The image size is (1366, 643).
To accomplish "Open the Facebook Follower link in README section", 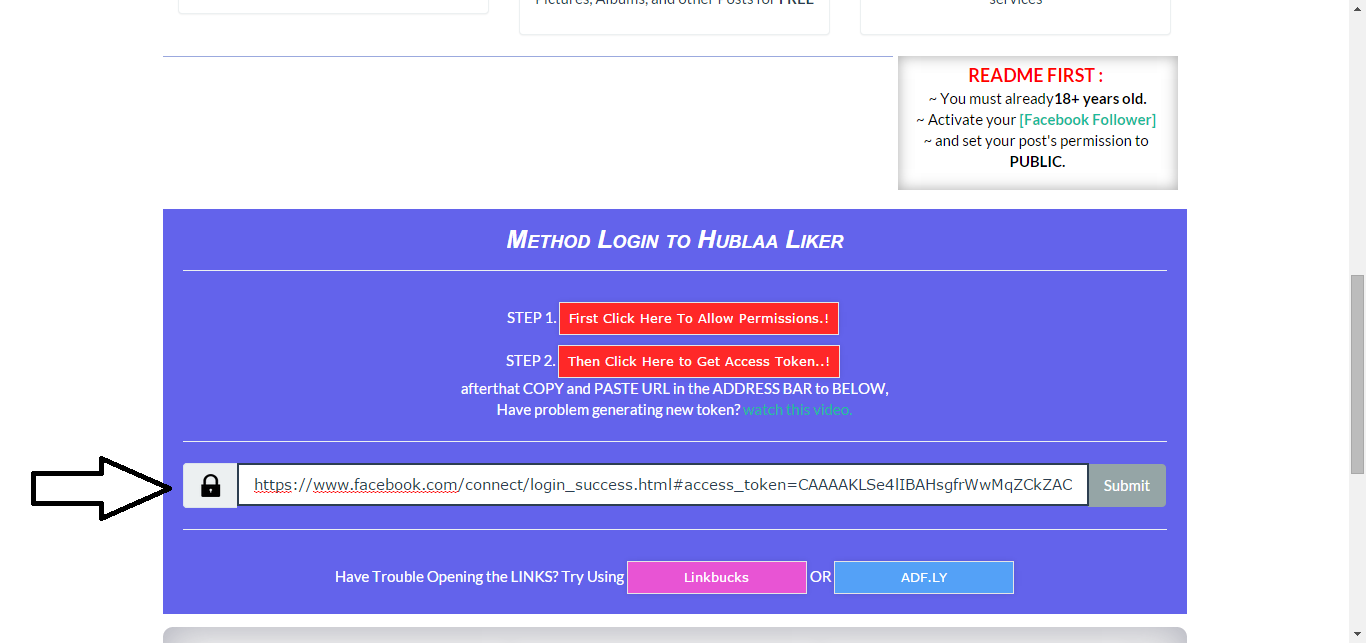I will [1086, 119].
